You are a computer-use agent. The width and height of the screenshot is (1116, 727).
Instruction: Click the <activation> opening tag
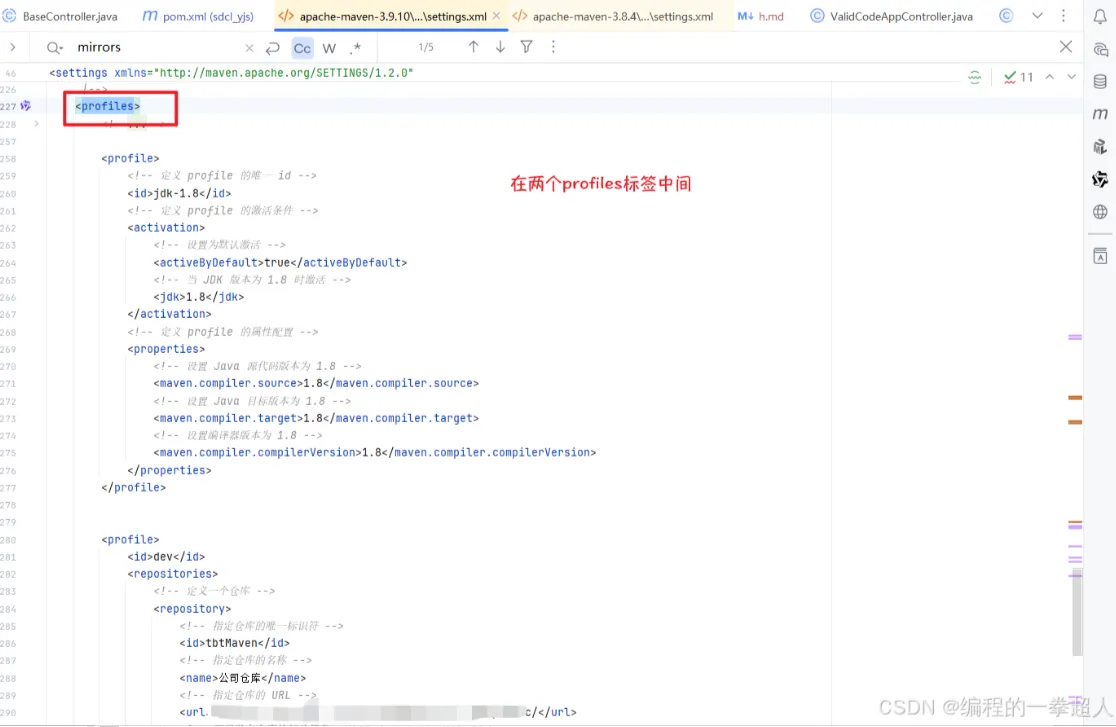tap(166, 228)
